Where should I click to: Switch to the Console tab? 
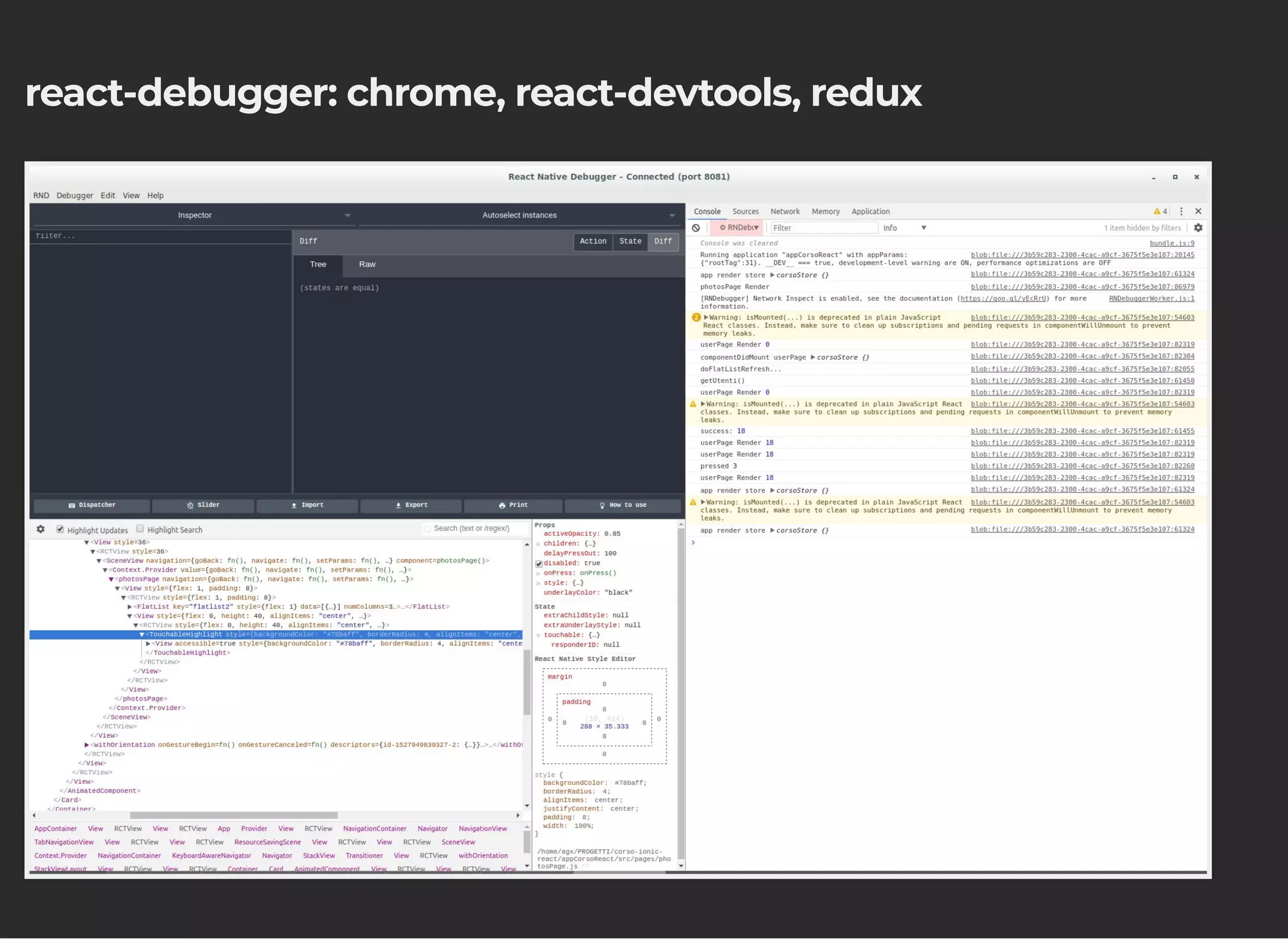pyautogui.click(x=707, y=211)
